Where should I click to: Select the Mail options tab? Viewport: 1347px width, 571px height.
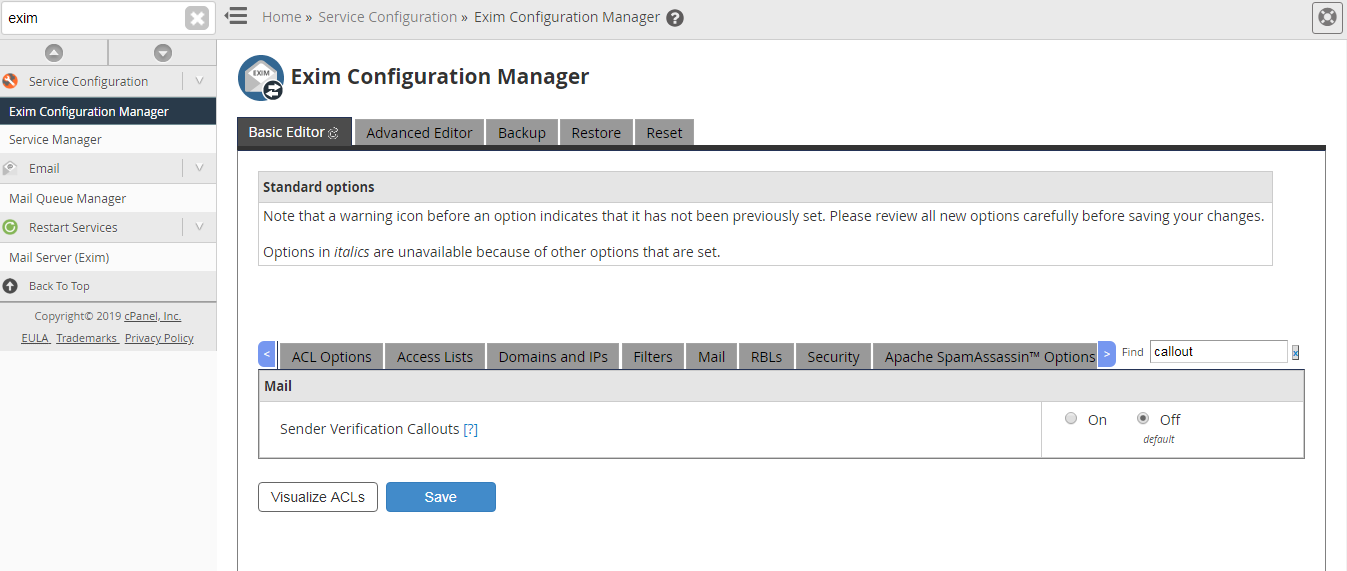[x=712, y=357]
